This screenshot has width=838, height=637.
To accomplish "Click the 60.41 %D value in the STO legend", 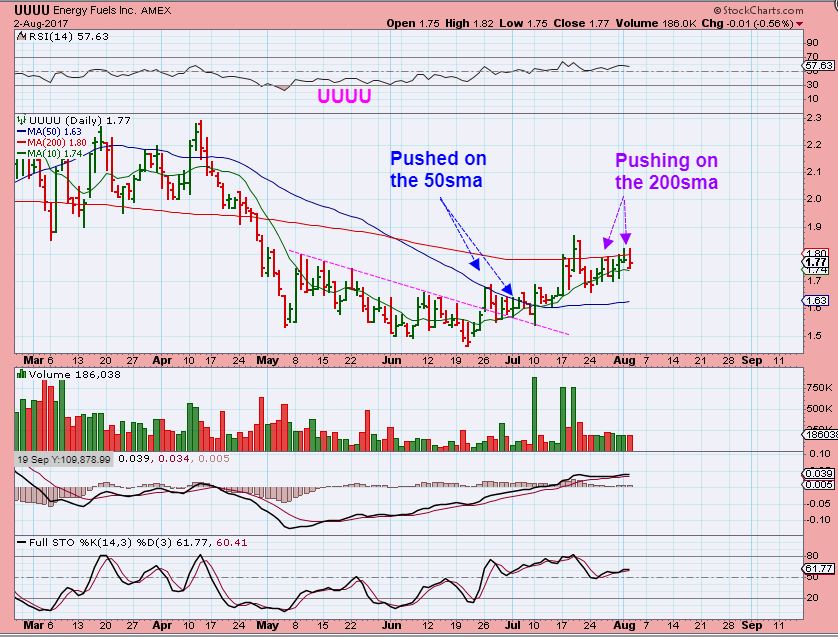I will 232,542.
